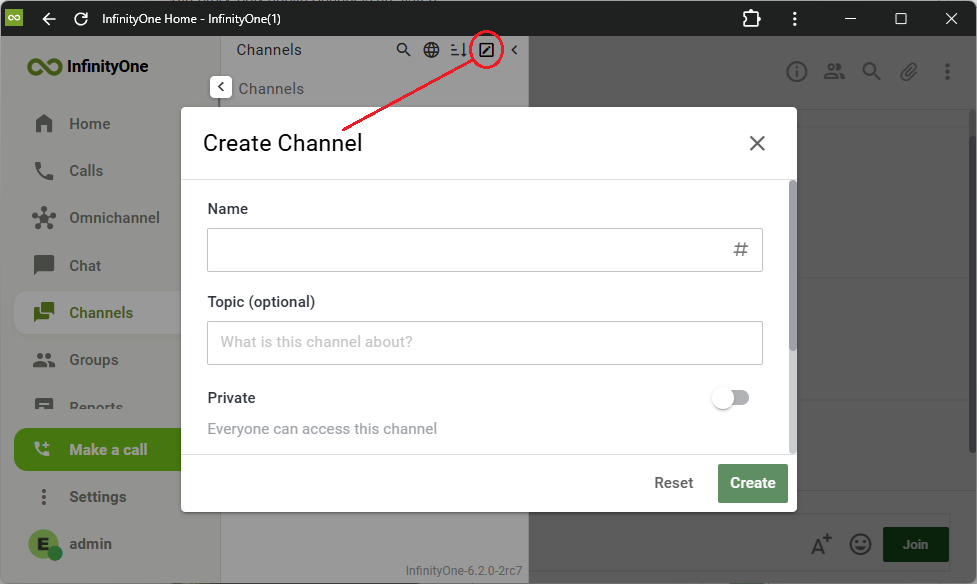Screen dimensions: 977x584
Task: Click the hash symbol in the Name field
Action: [740, 250]
